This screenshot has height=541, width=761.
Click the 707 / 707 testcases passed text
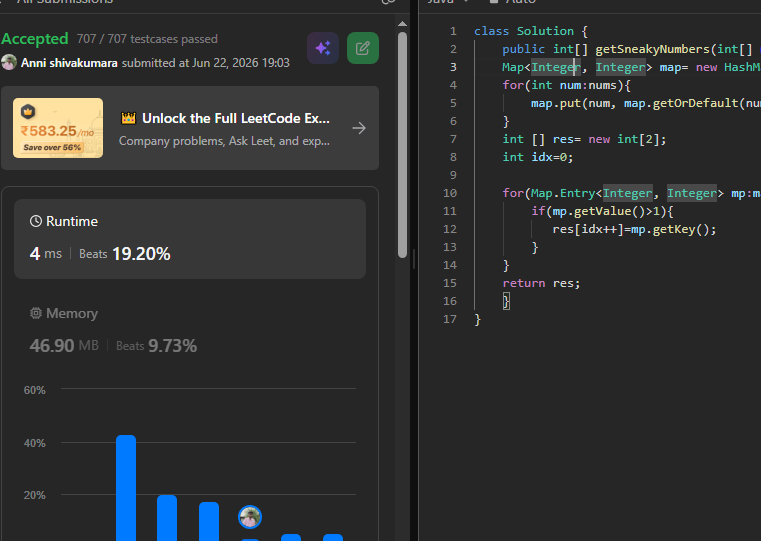click(x=147, y=39)
